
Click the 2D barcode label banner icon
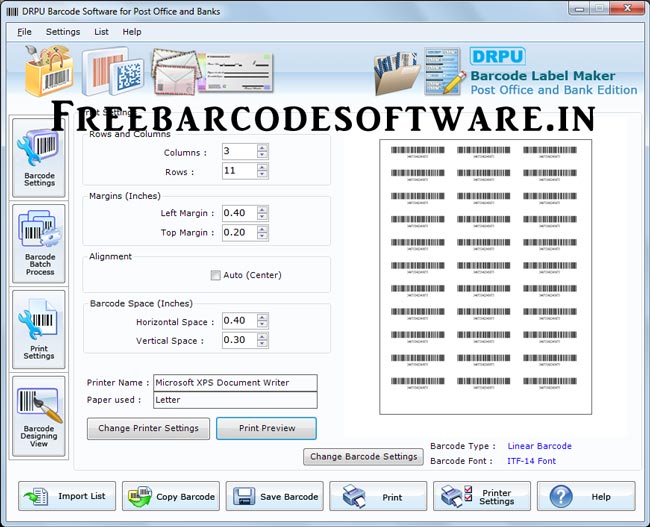pos(113,71)
